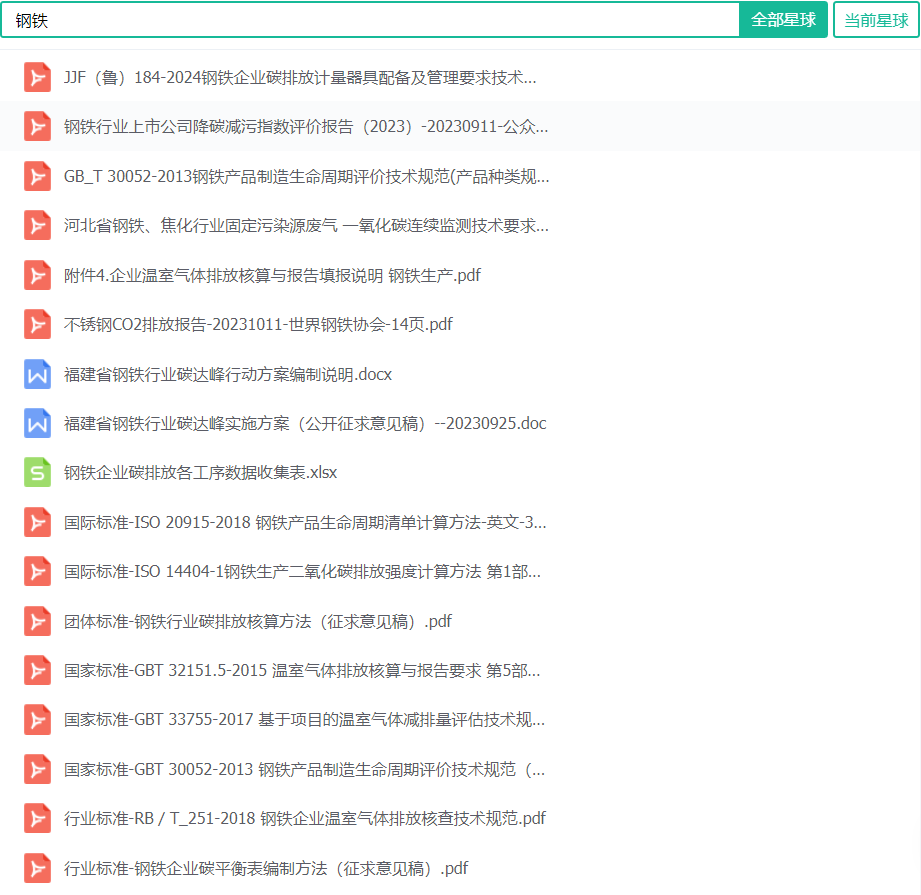Click PDF icon for 行业标准-RB / T_251-2018 file
This screenshot has height=895, width=921.
point(37,819)
